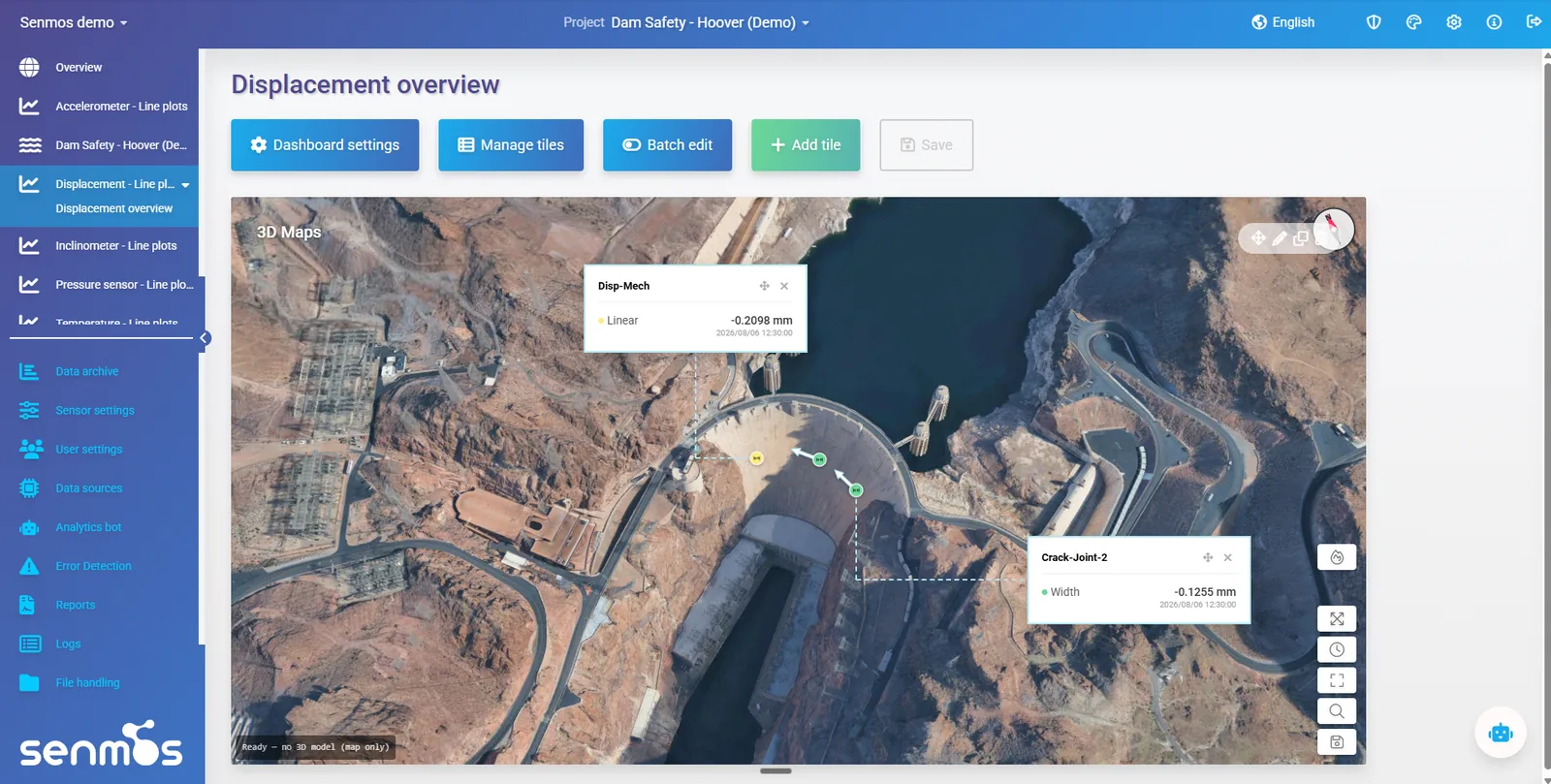Click the upper green sensor marker
The height and width of the screenshot is (784, 1551).
coord(820,459)
